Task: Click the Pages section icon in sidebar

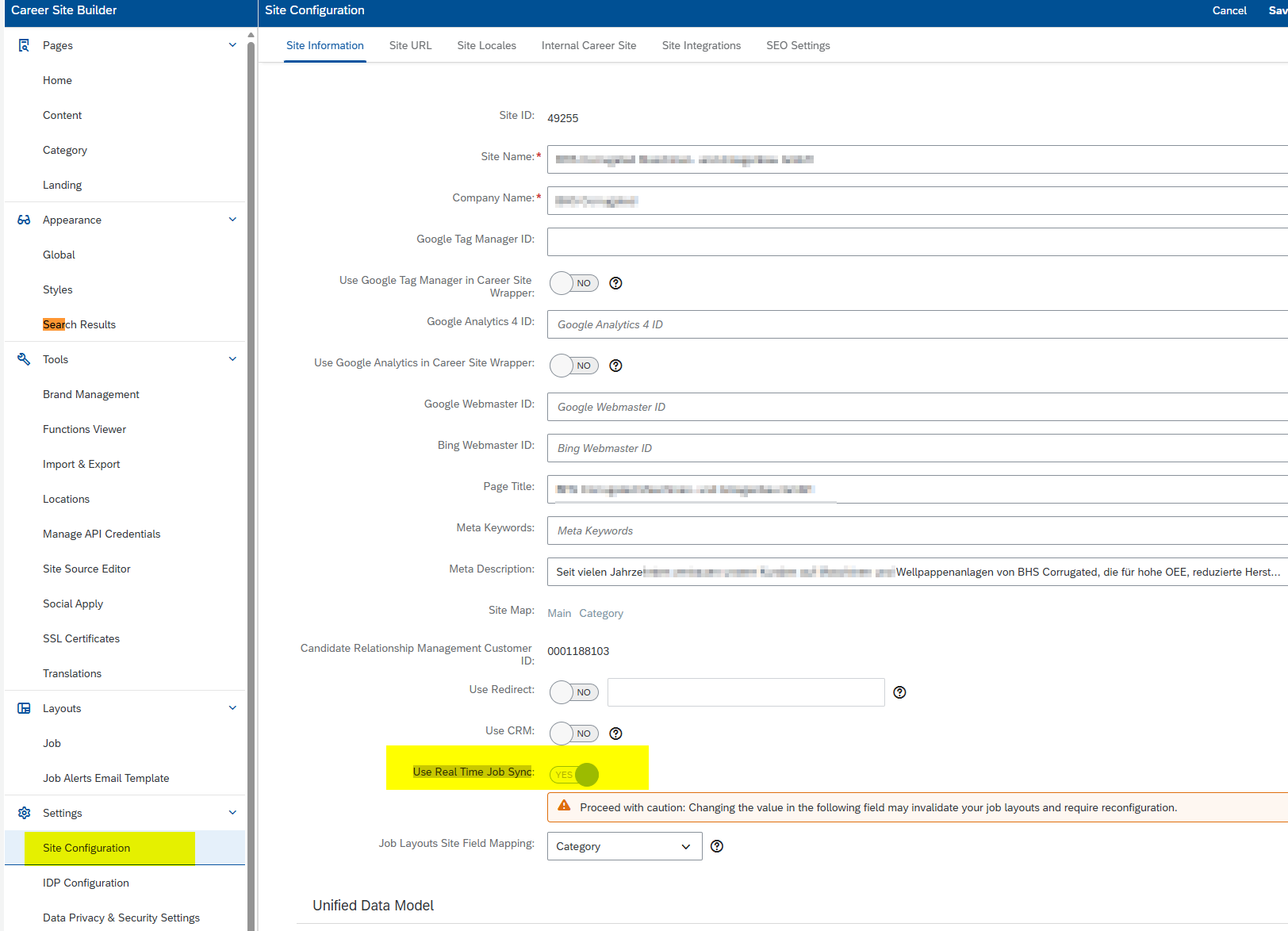Action: click(x=24, y=45)
